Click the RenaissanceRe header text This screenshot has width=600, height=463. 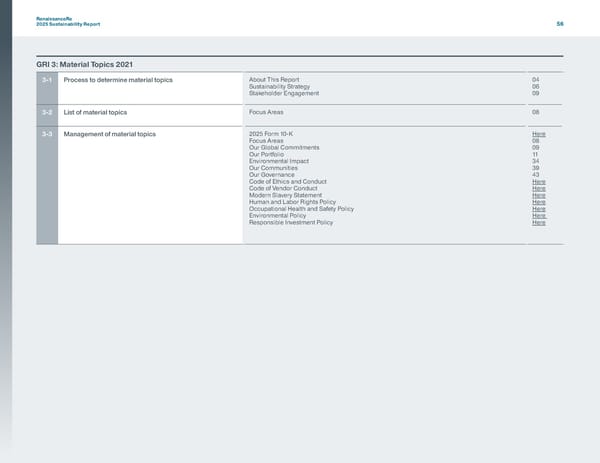click(x=54, y=19)
